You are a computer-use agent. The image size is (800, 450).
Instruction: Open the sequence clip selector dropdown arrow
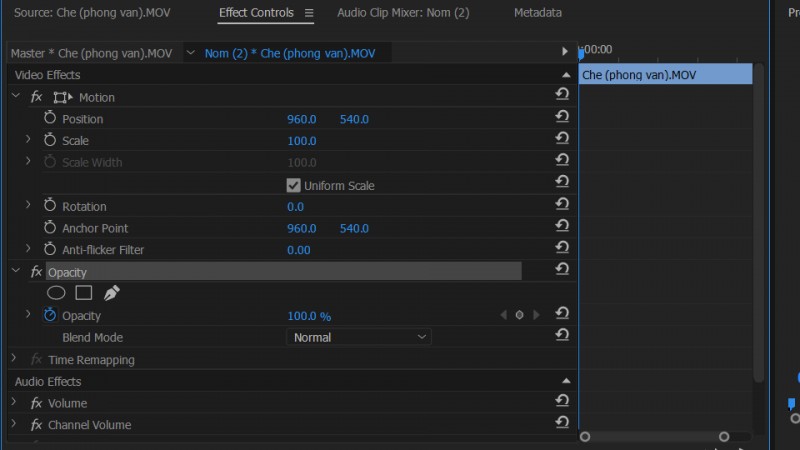point(190,53)
